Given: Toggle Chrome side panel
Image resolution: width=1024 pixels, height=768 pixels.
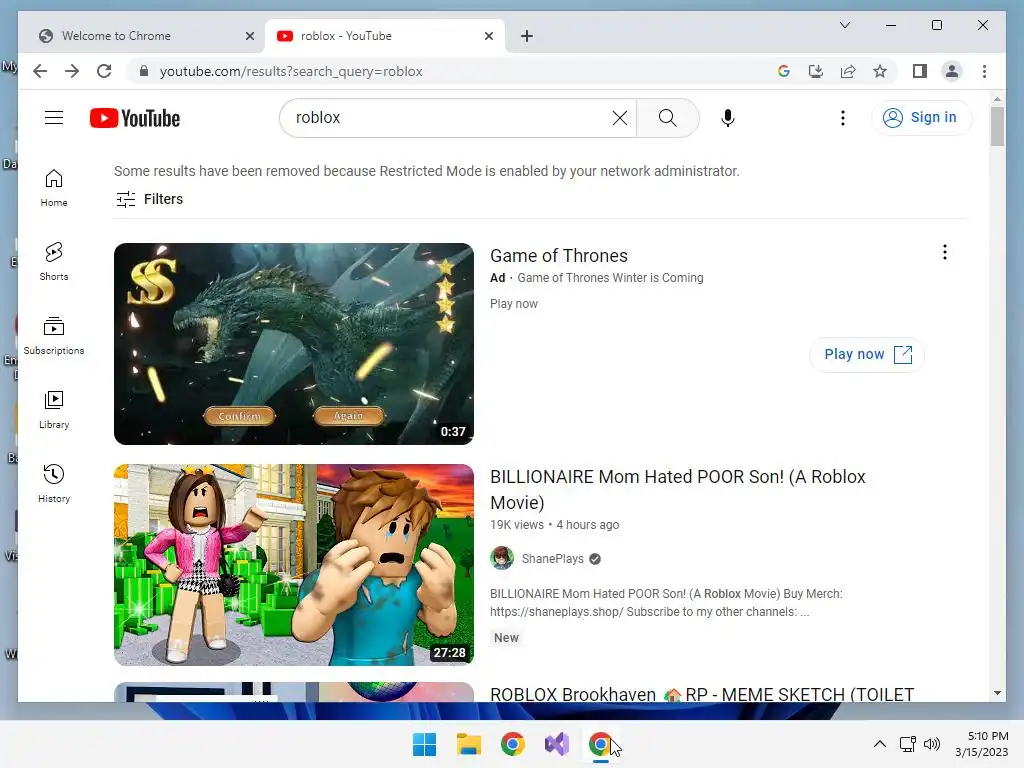Looking at the screenshot, I should [920, 71].
